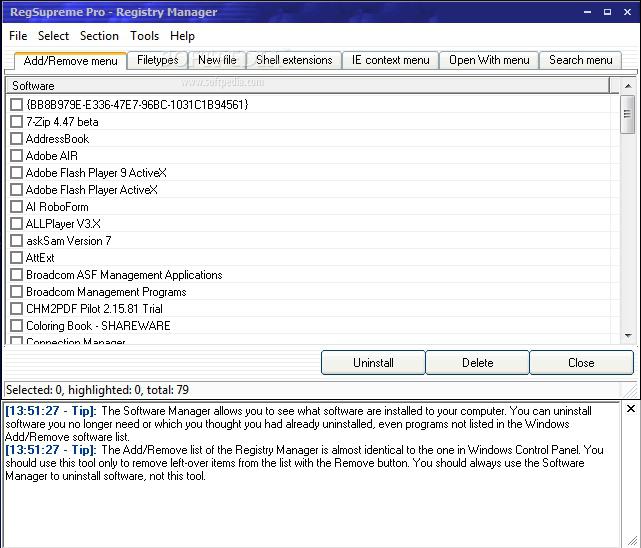The height and width of the screenshot is (548, 641).
Task: Go to the Shell extensions tab
Action: (294, 60)
